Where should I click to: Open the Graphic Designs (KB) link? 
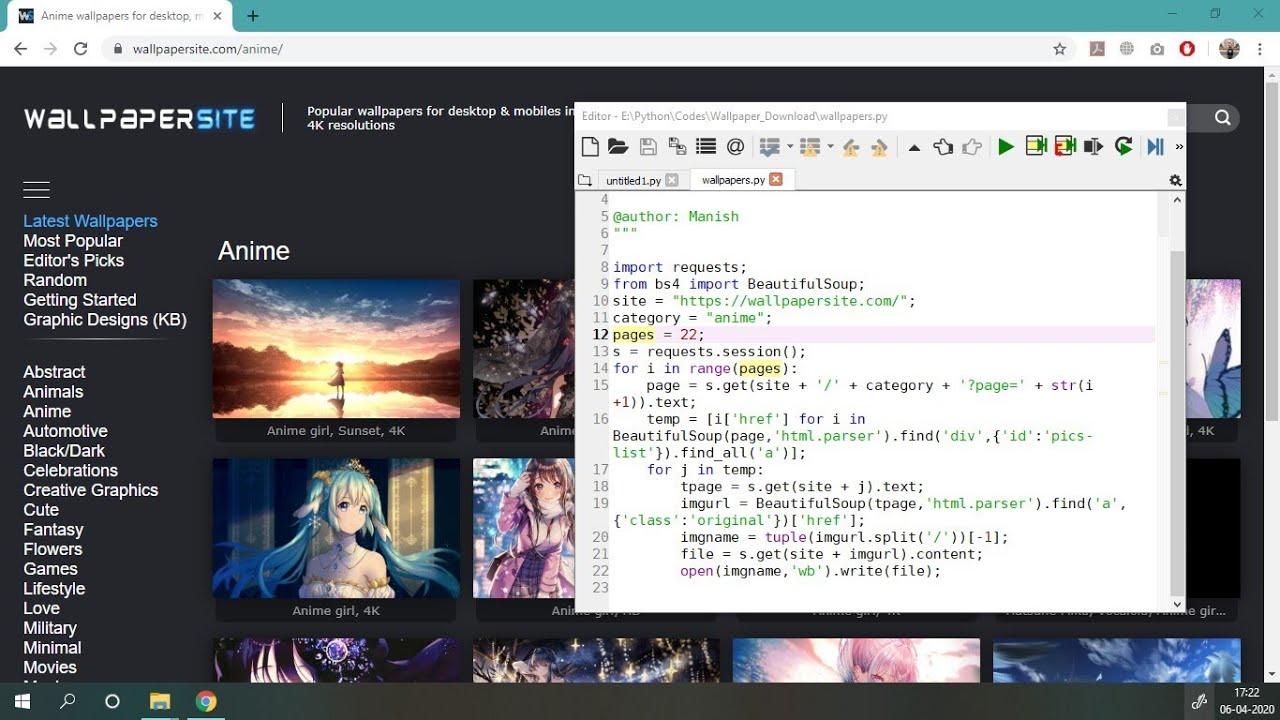tap(105, 320)
